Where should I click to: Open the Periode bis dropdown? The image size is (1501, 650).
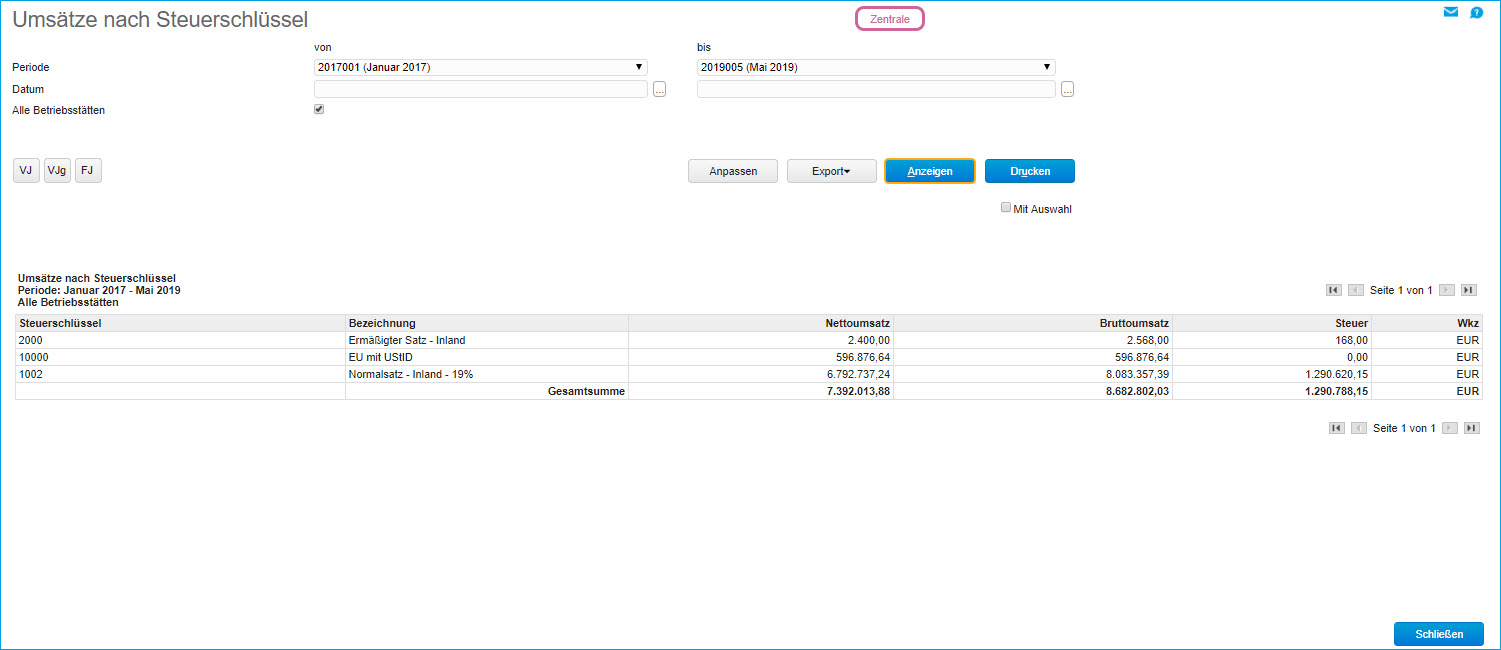click(875, 67)
